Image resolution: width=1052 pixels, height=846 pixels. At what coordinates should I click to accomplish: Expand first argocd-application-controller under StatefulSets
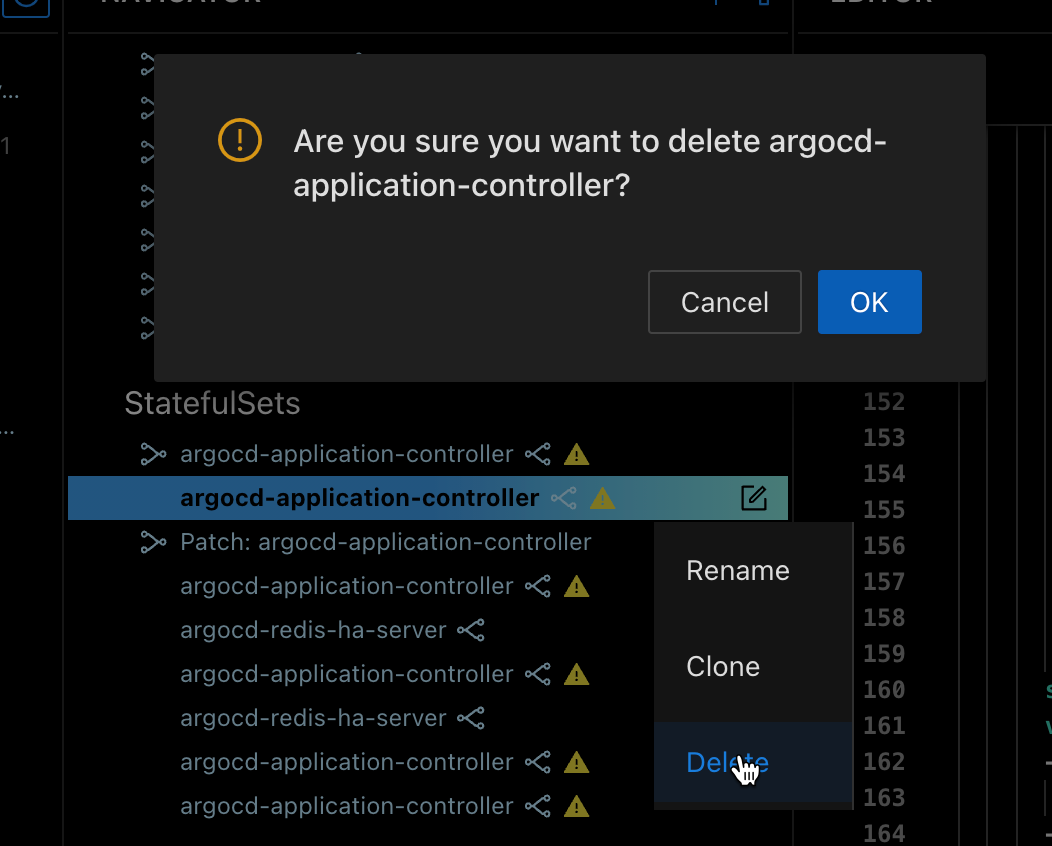(153, 454)
